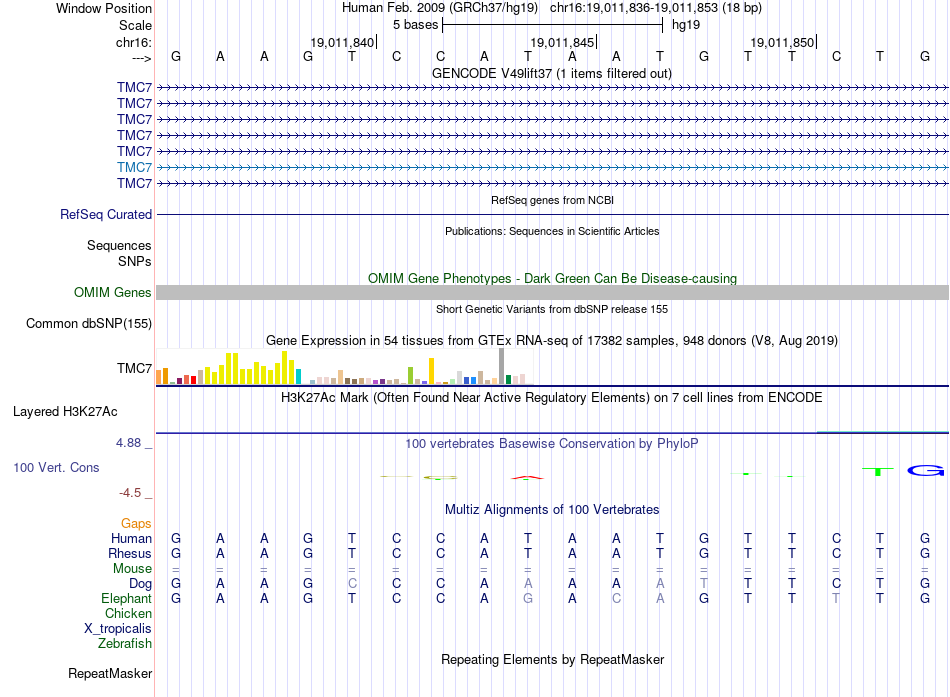Click the Multiz Alignments of 100 Vertebrates title
Viewport: 950px width, 697px height.
tap(552, 510)
